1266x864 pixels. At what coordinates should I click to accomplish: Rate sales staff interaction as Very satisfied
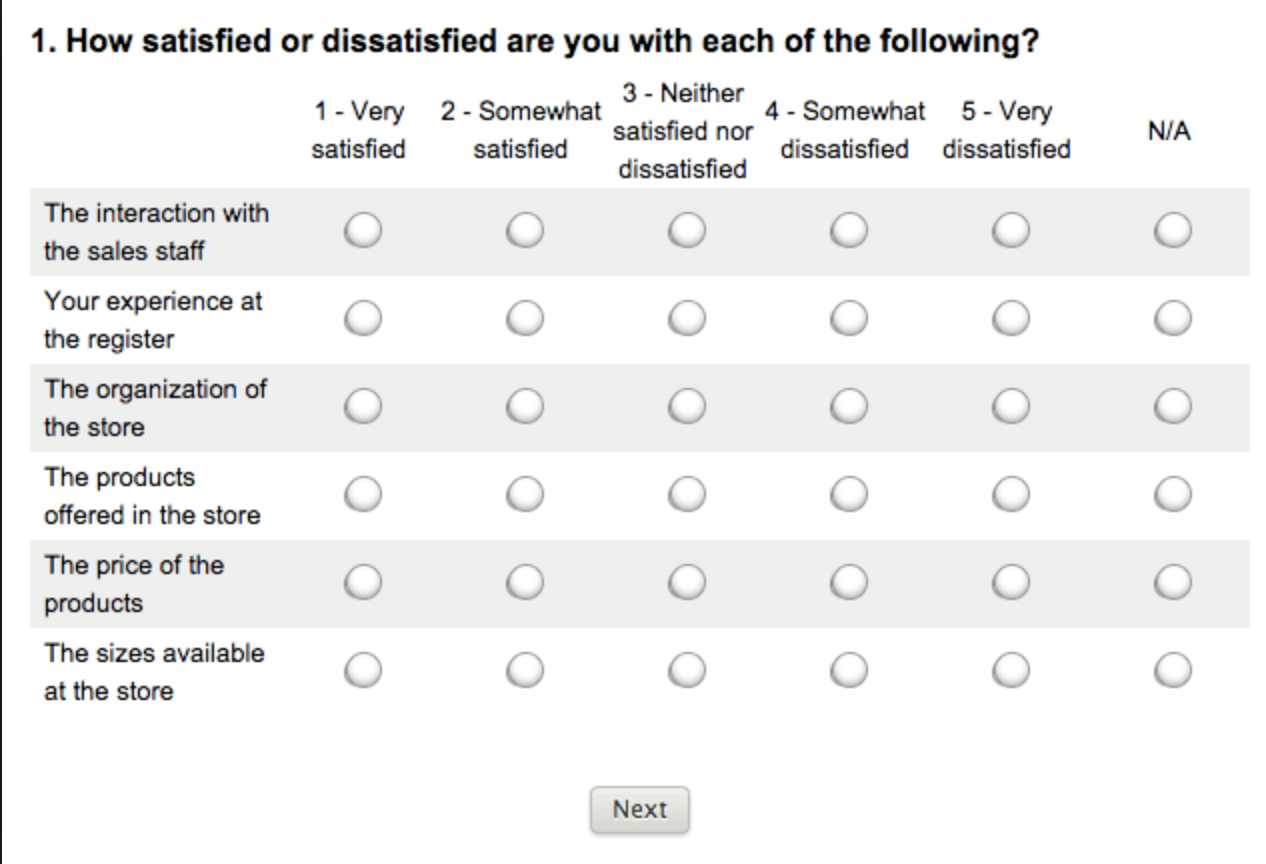tap(362, 232)
